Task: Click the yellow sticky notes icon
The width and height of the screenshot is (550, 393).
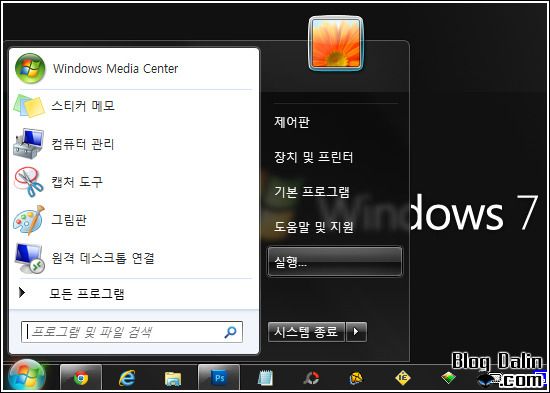Action: (29, 106)
